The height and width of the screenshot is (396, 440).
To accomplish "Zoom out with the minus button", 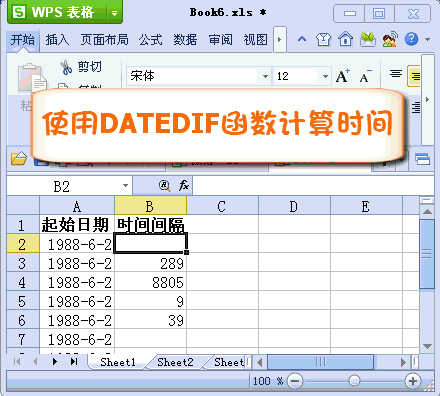I will pos(295,381).
